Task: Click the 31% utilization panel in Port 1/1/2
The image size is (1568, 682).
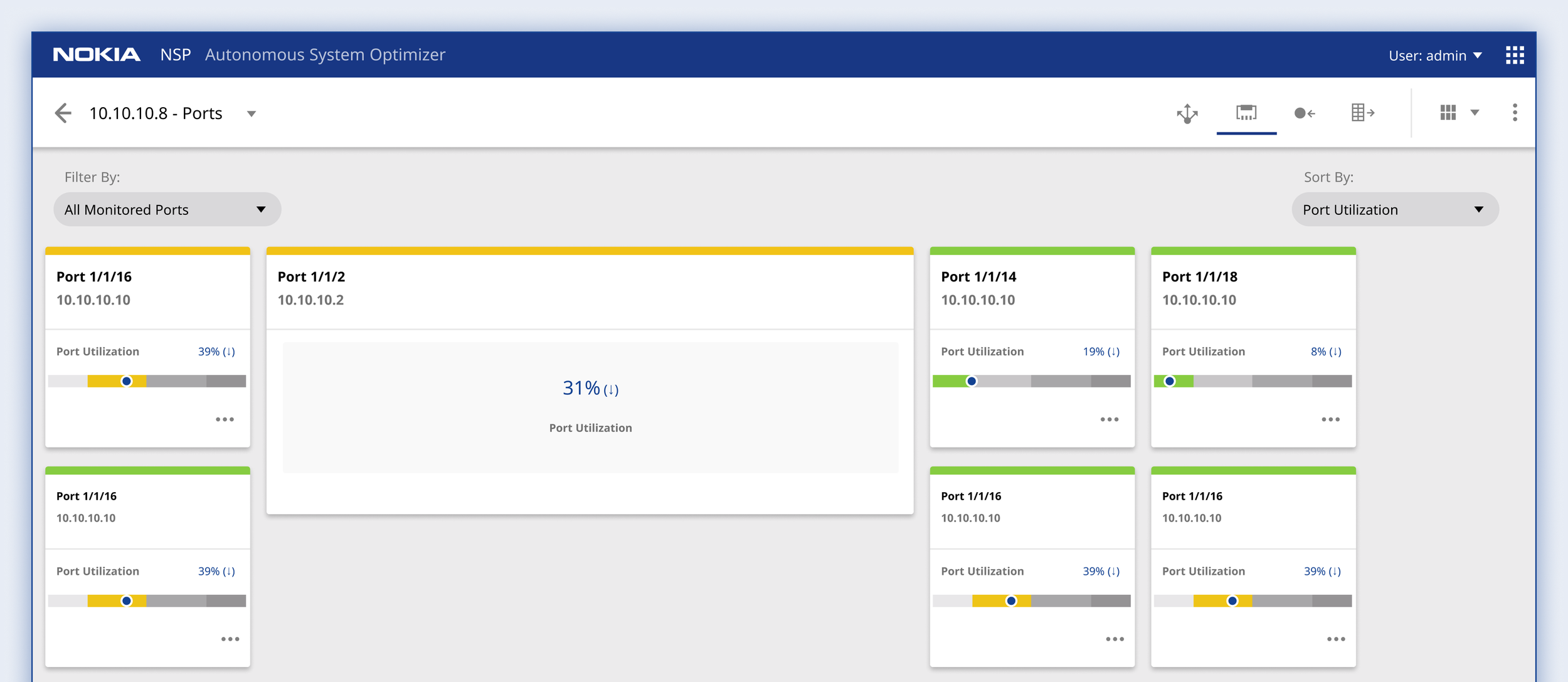Action: [590, 406]
